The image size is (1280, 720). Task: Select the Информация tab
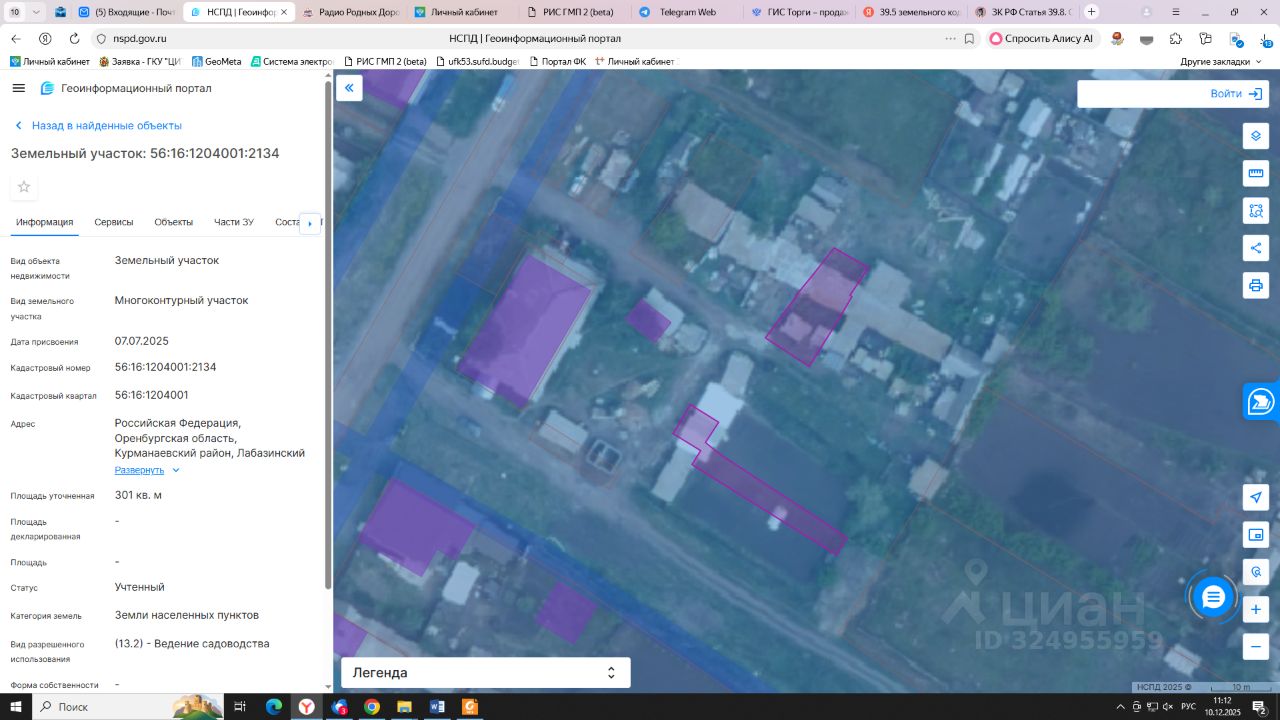point(45,222)
